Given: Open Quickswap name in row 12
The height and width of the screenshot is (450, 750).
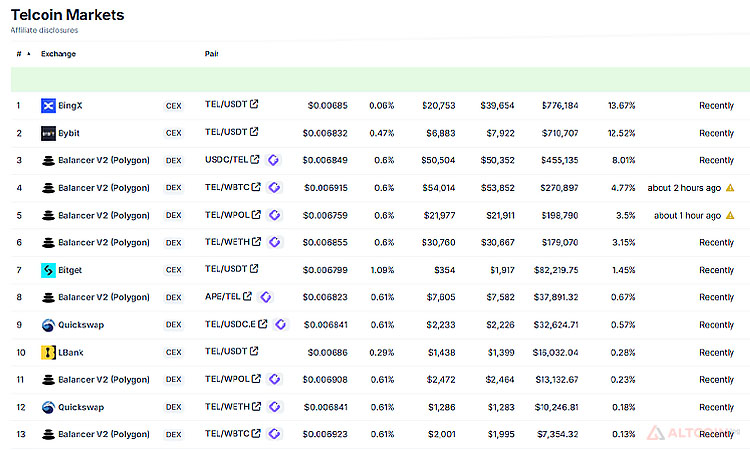Looking at the screenshot, I should click(81, 407).
